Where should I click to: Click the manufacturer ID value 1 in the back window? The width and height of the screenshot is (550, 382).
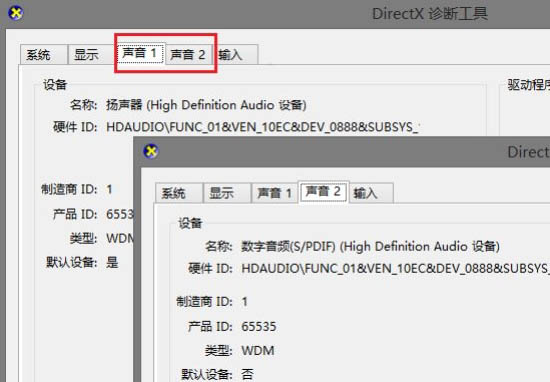pyautogui.click(x=109, y=189)
